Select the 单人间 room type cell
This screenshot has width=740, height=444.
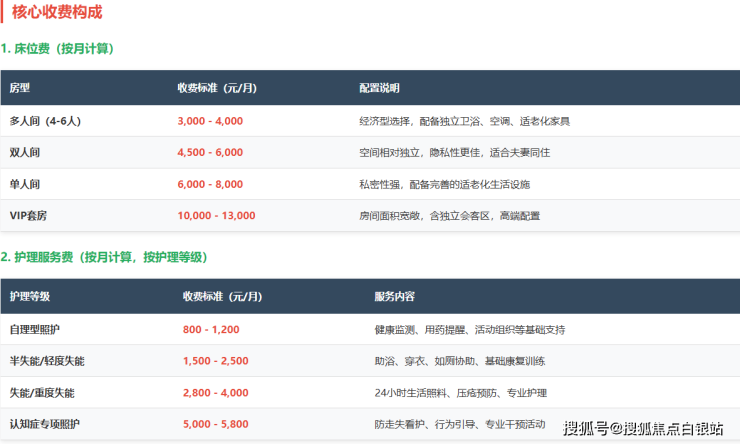(x=26, y=184)
